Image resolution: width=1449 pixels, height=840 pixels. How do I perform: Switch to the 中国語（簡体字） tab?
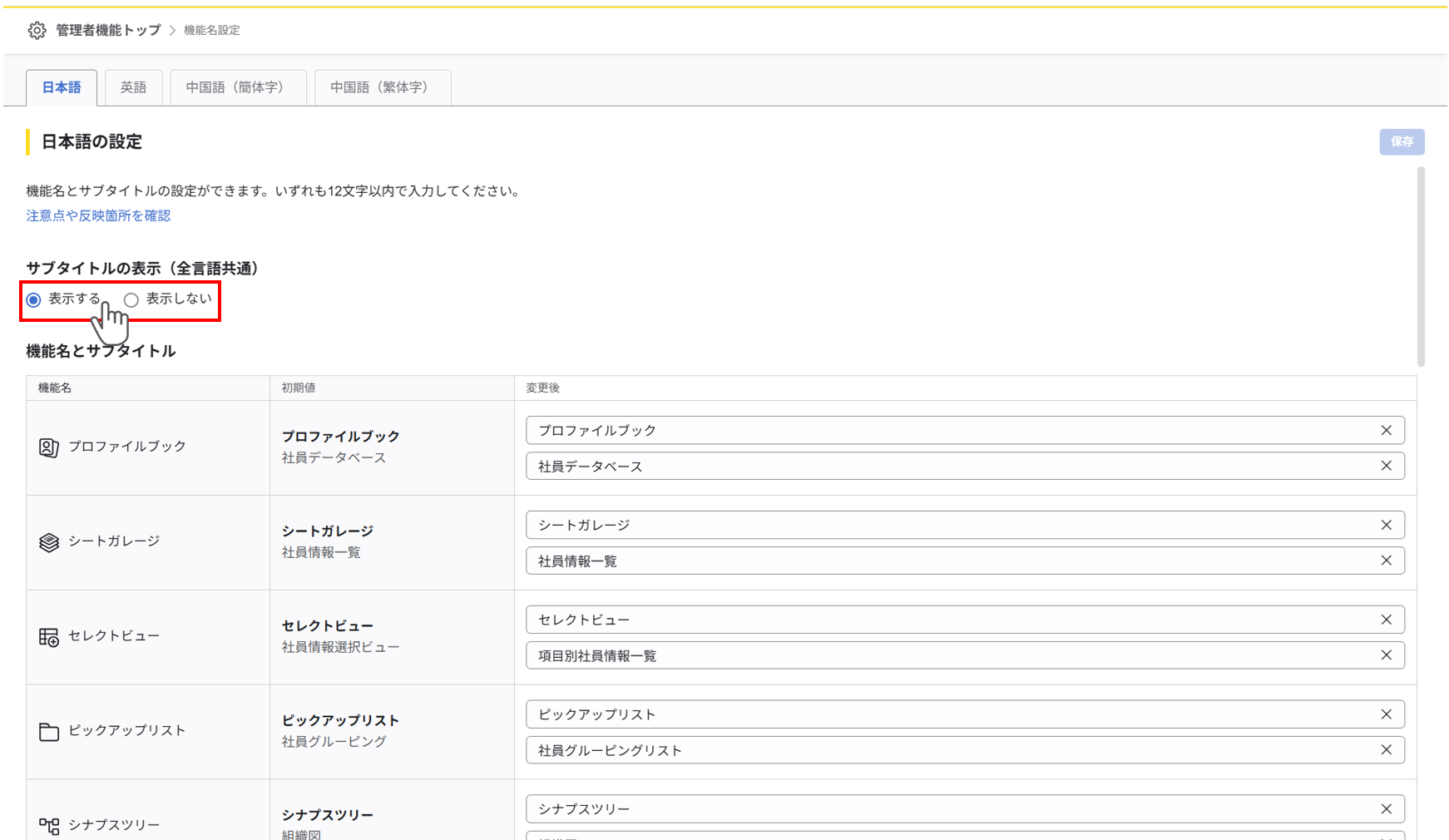tap(238, 87)
